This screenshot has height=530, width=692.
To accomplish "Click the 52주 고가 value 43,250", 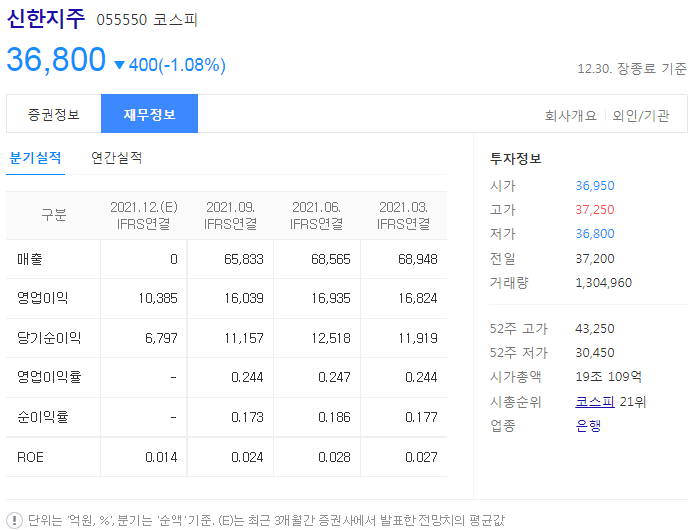I will tap(595, 329).
